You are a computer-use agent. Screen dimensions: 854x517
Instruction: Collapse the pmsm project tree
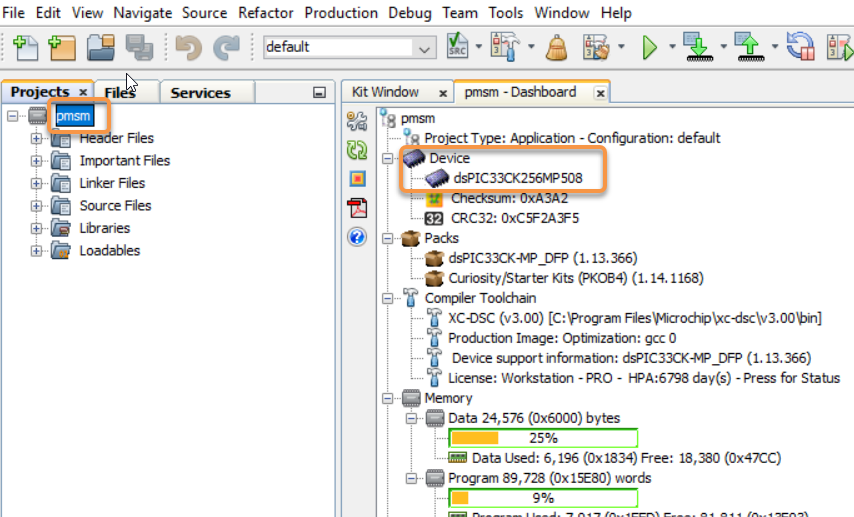click(x=13, y=115)
